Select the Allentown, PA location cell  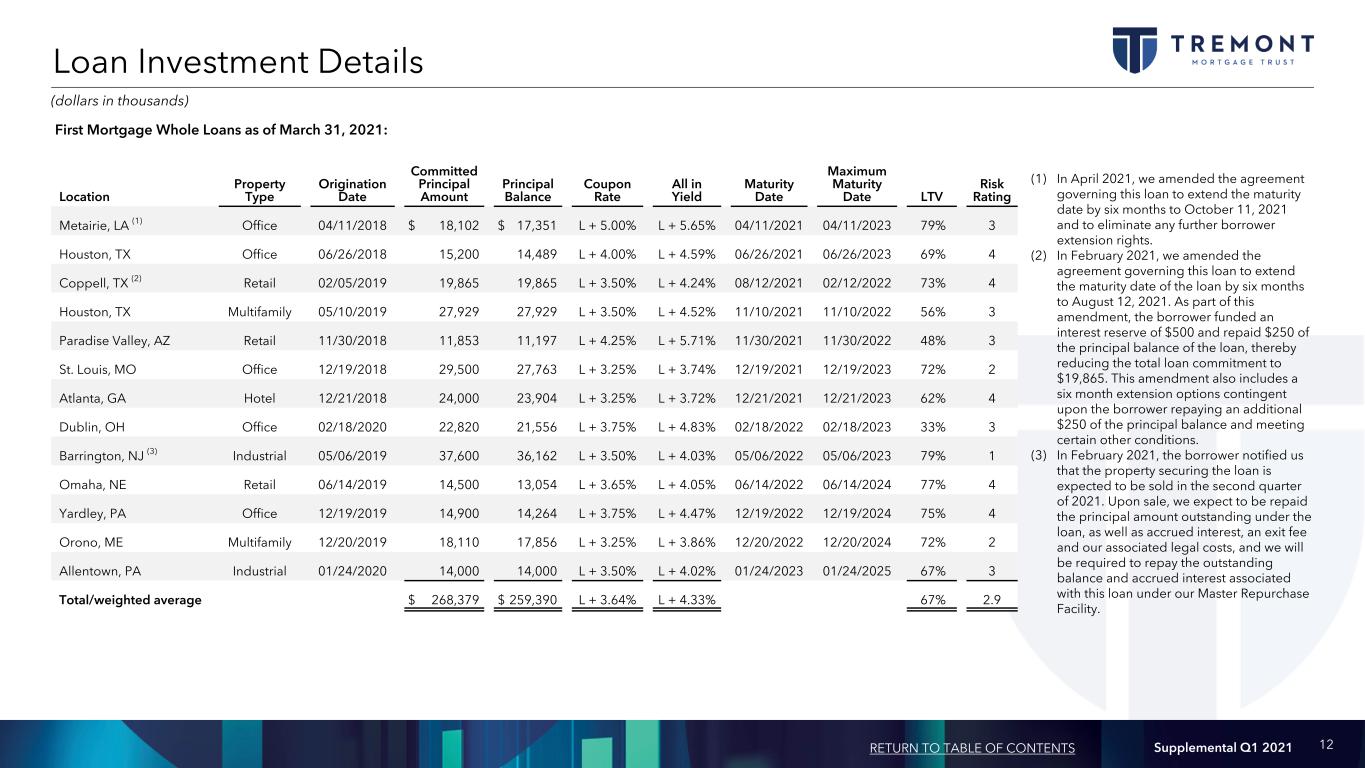tap(100, 571)
